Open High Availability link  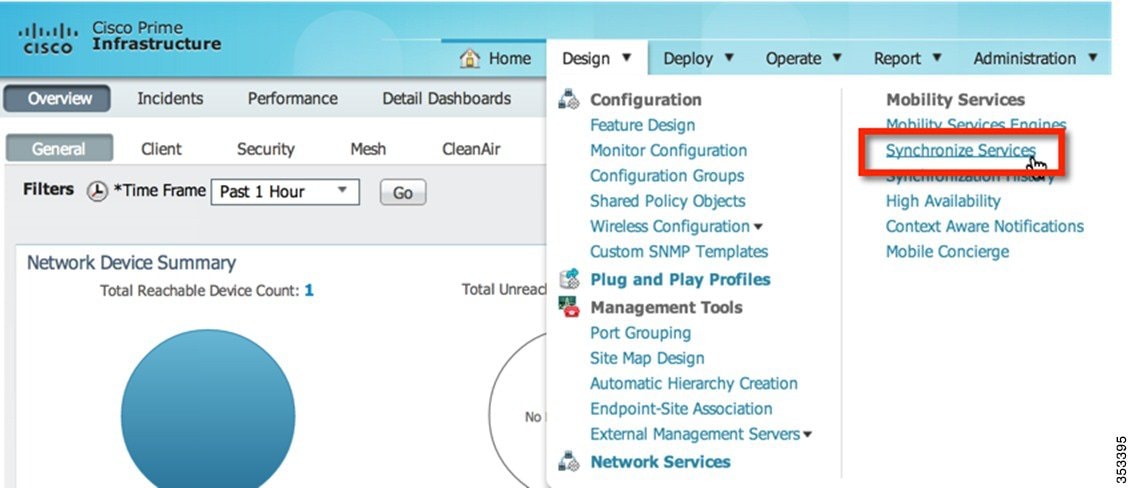coord(943,201)
